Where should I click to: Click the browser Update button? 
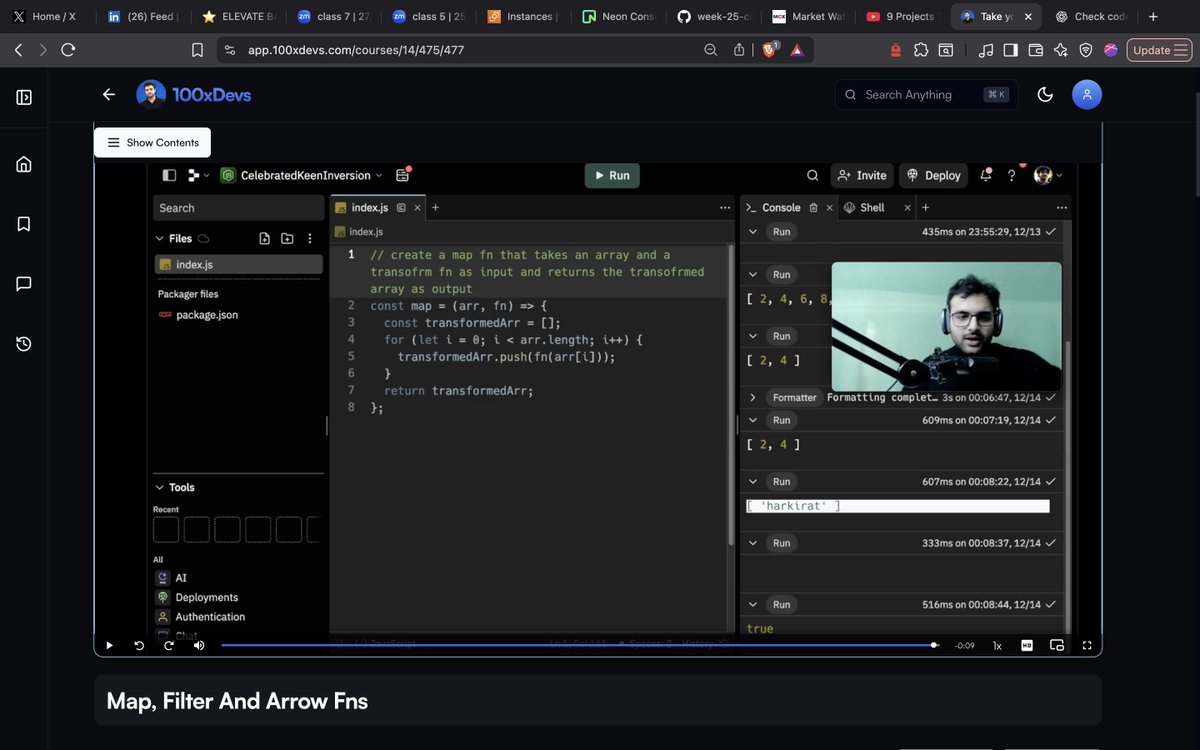click(x=1159, y=50)
